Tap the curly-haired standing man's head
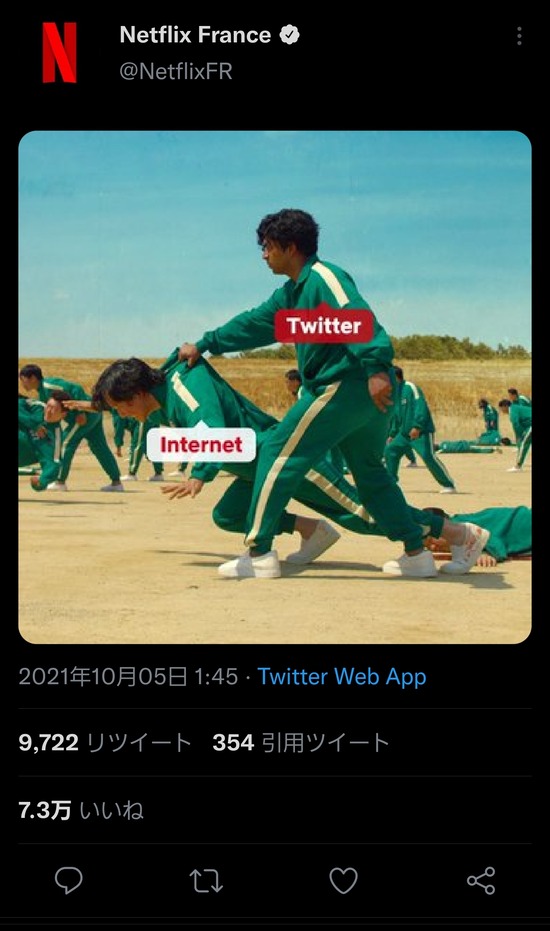This screenshot has height=931, width=550. coord(287,240)
